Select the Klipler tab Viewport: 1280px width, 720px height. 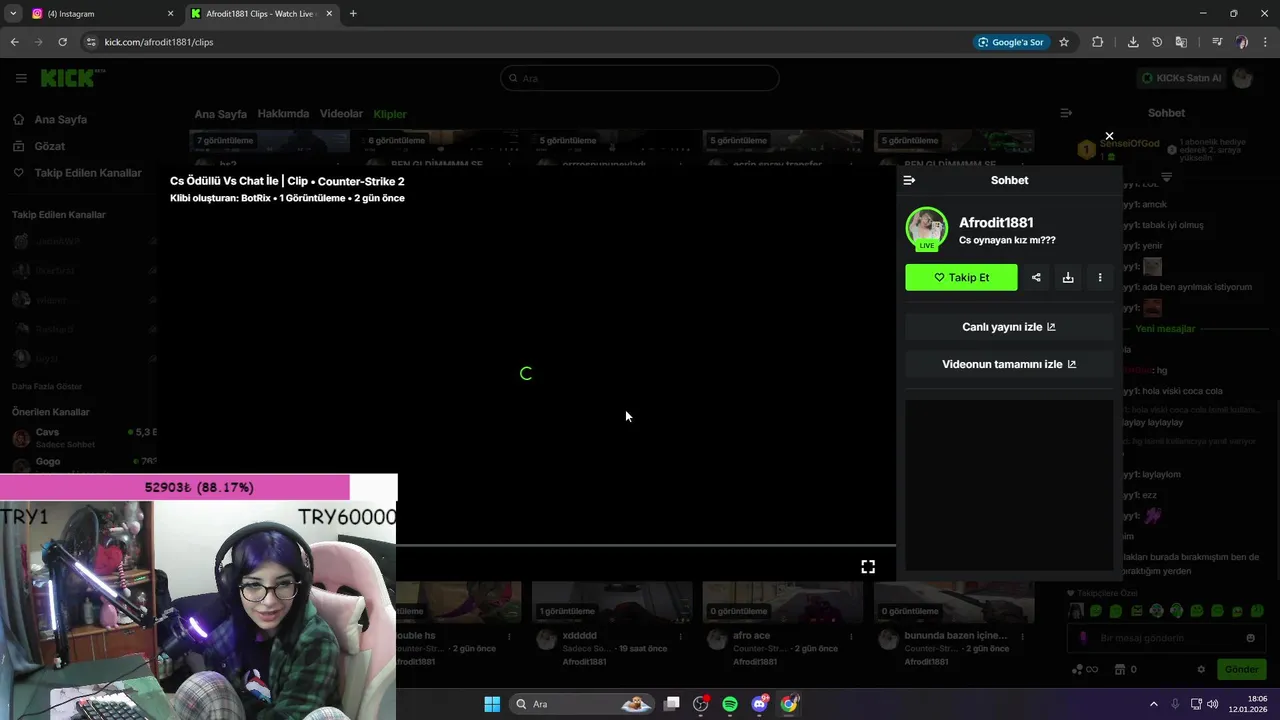pos(390,114)
